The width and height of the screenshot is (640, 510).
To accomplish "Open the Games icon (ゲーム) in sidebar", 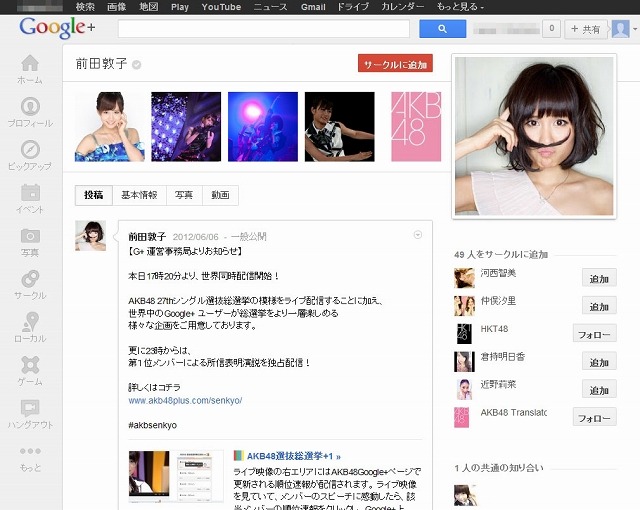I will point(30,365).
